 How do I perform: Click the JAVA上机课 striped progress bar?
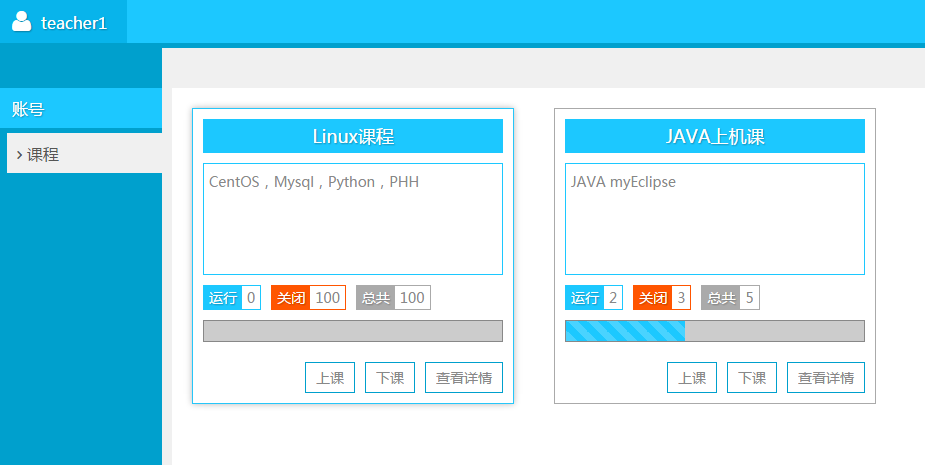click(715, 331)
